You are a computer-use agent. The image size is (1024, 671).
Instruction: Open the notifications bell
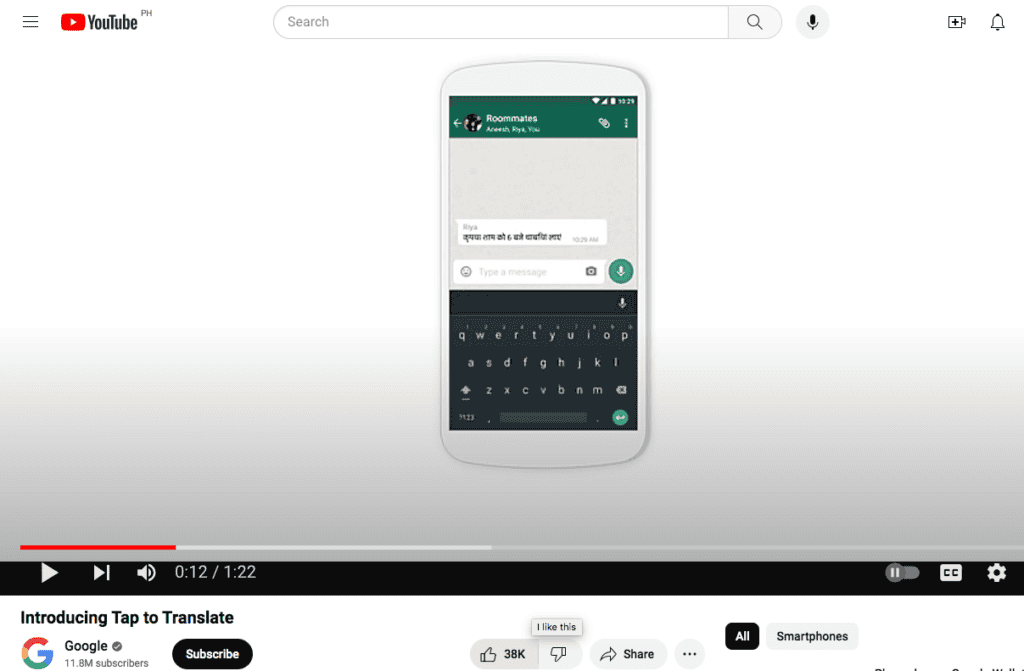(x=997, y=22)
